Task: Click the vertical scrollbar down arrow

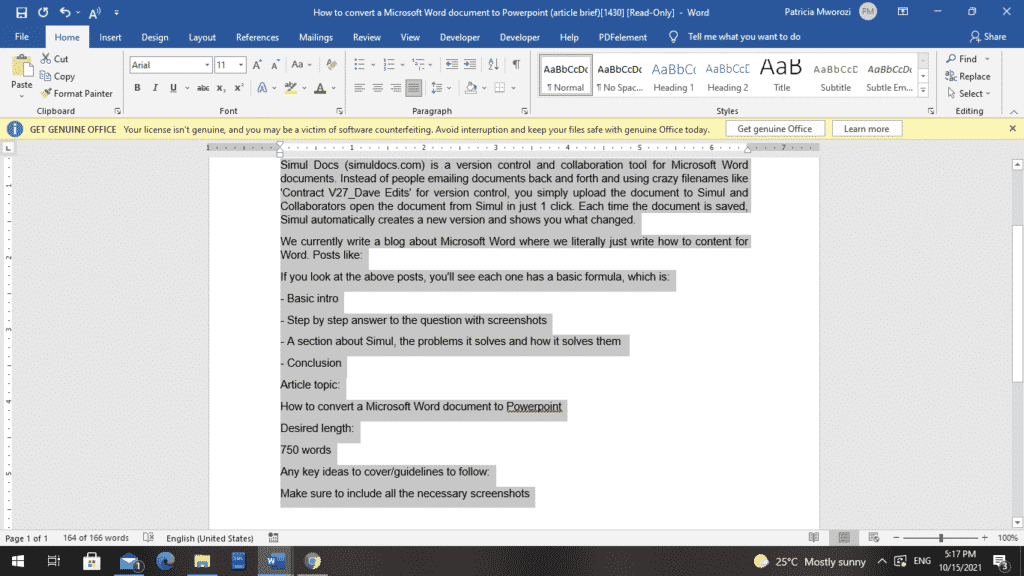Action: pos(1017,522)
